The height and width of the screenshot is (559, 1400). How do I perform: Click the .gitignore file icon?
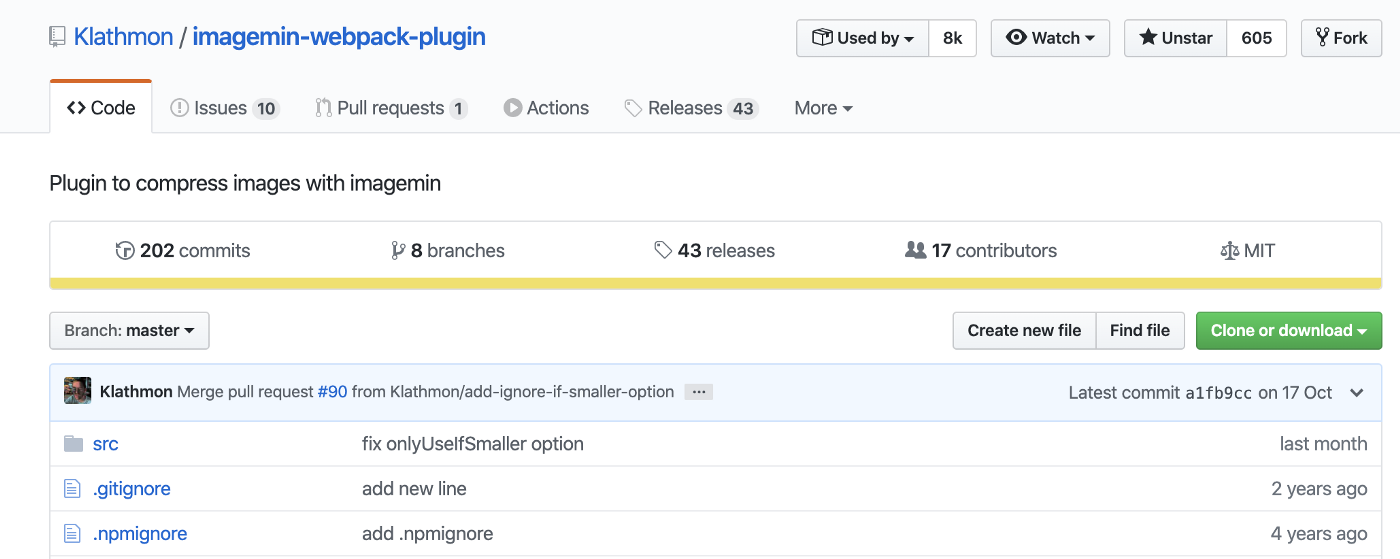click(72, 489)
